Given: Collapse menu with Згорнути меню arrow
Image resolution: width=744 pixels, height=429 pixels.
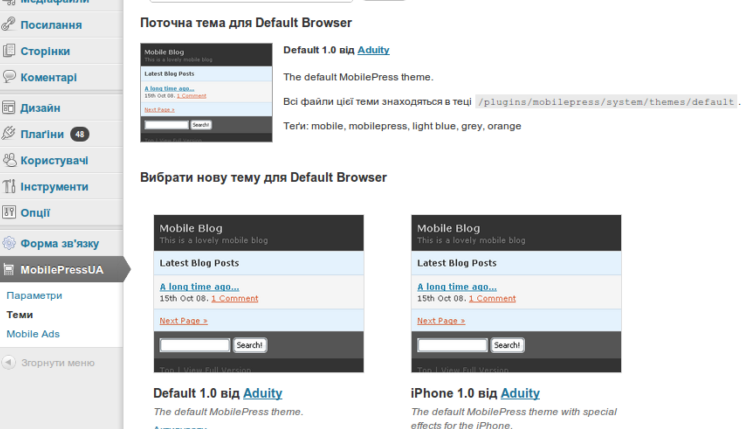Looking at the screenshot, I should click(x=9, y=363).
